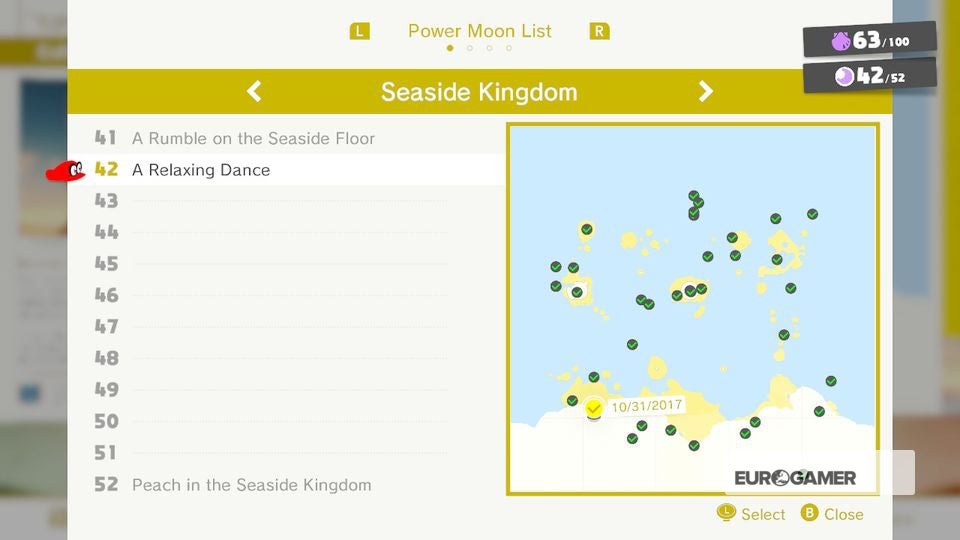Click the purple regional coin counter icon
960x540 pixels.
point(841,41)
